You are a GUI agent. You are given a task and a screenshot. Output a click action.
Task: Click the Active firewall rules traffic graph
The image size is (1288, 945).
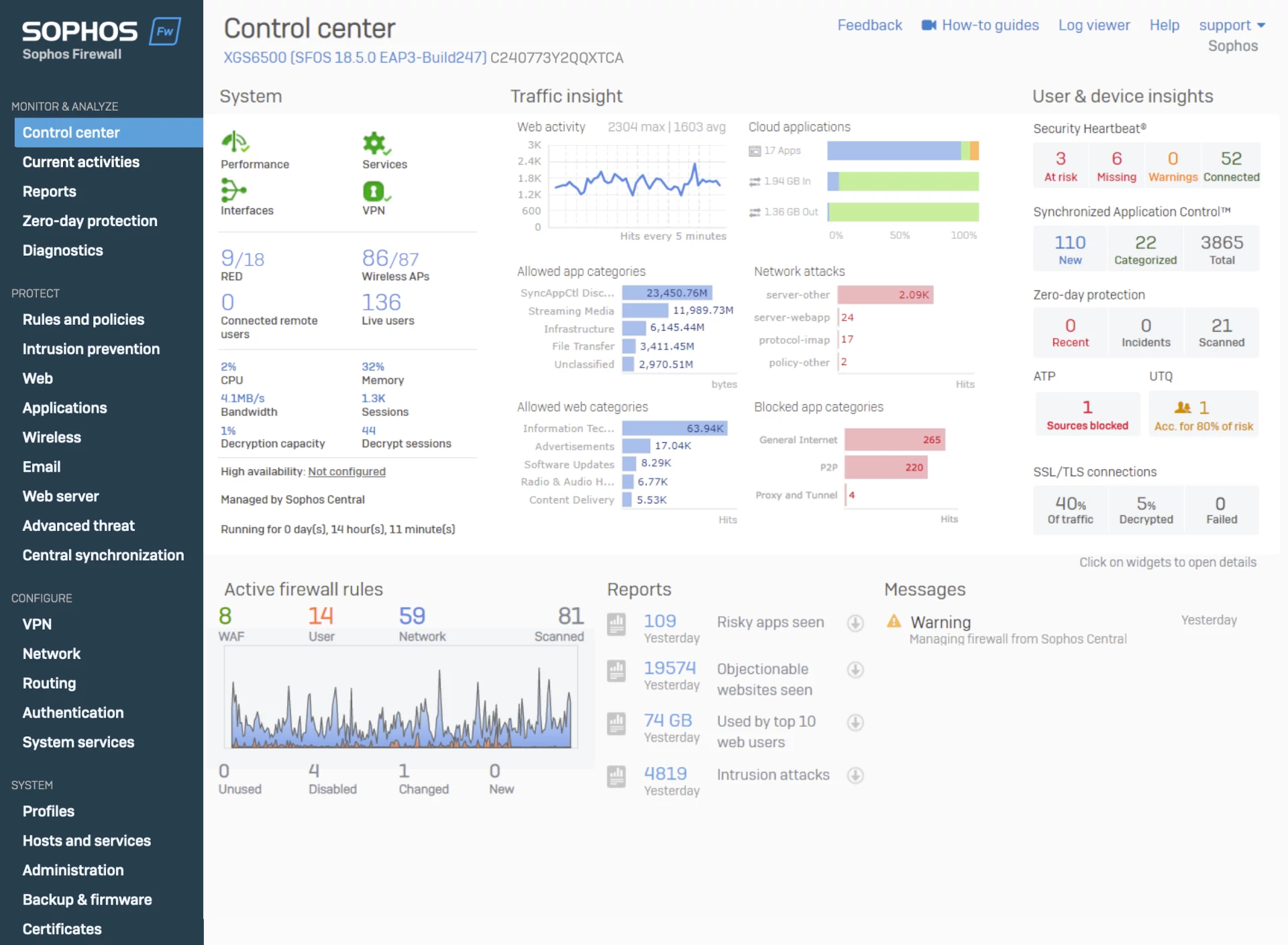[x=401, y=698]
